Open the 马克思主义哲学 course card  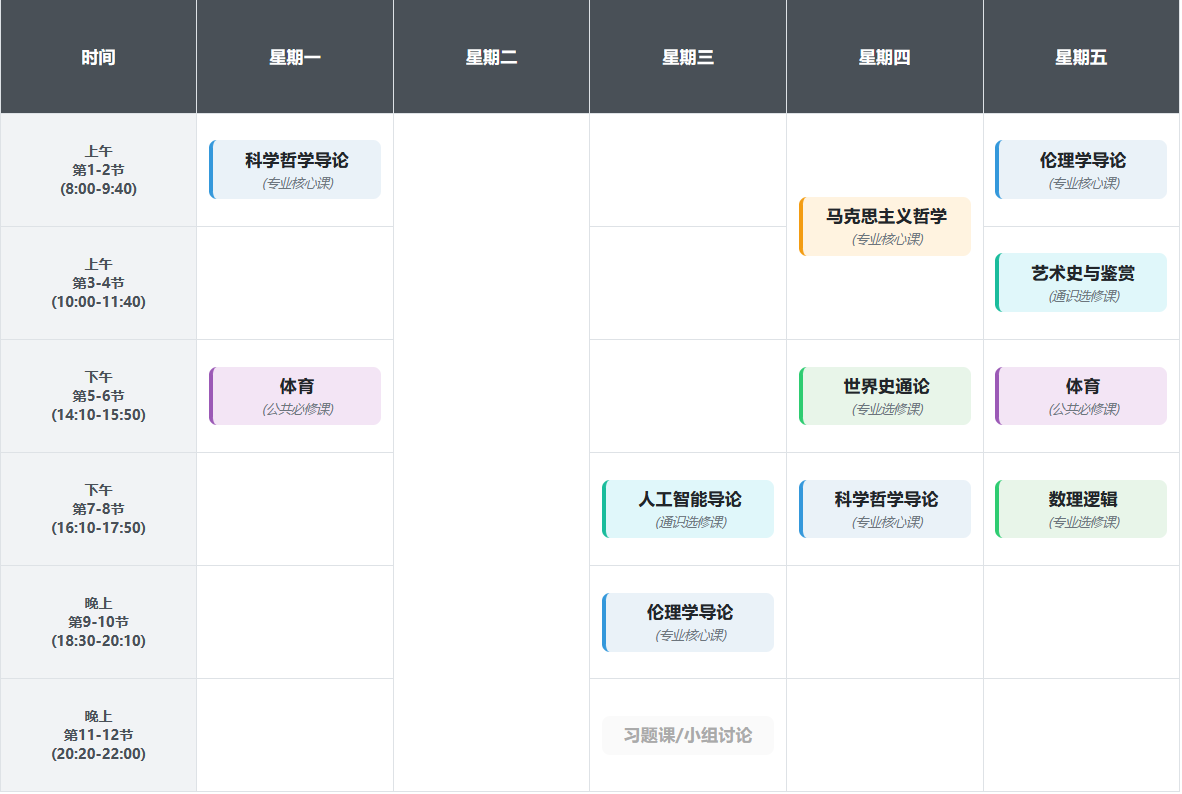[885, 226]
